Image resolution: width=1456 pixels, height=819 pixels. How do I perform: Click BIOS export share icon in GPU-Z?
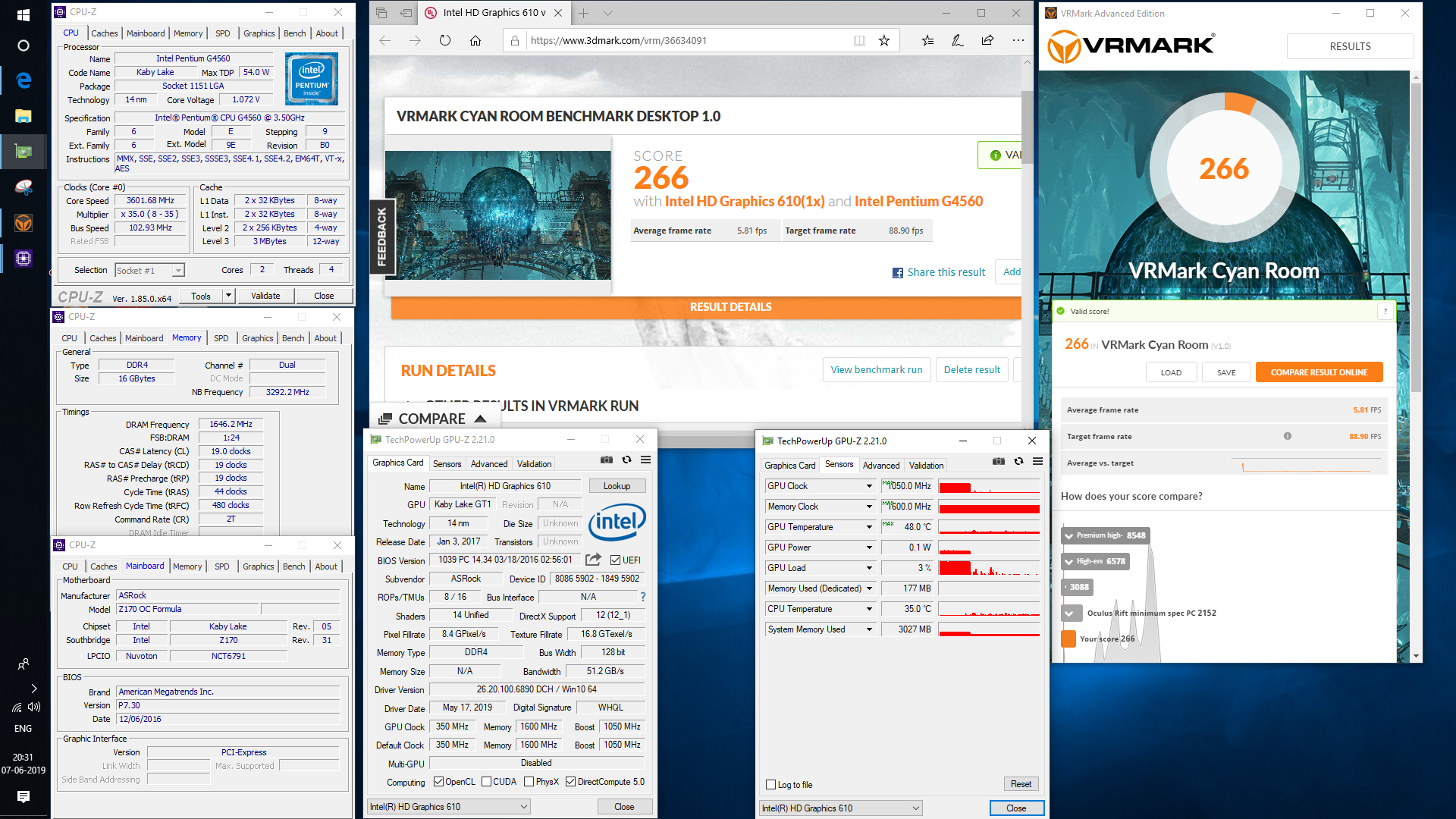(x=594, y=560)
